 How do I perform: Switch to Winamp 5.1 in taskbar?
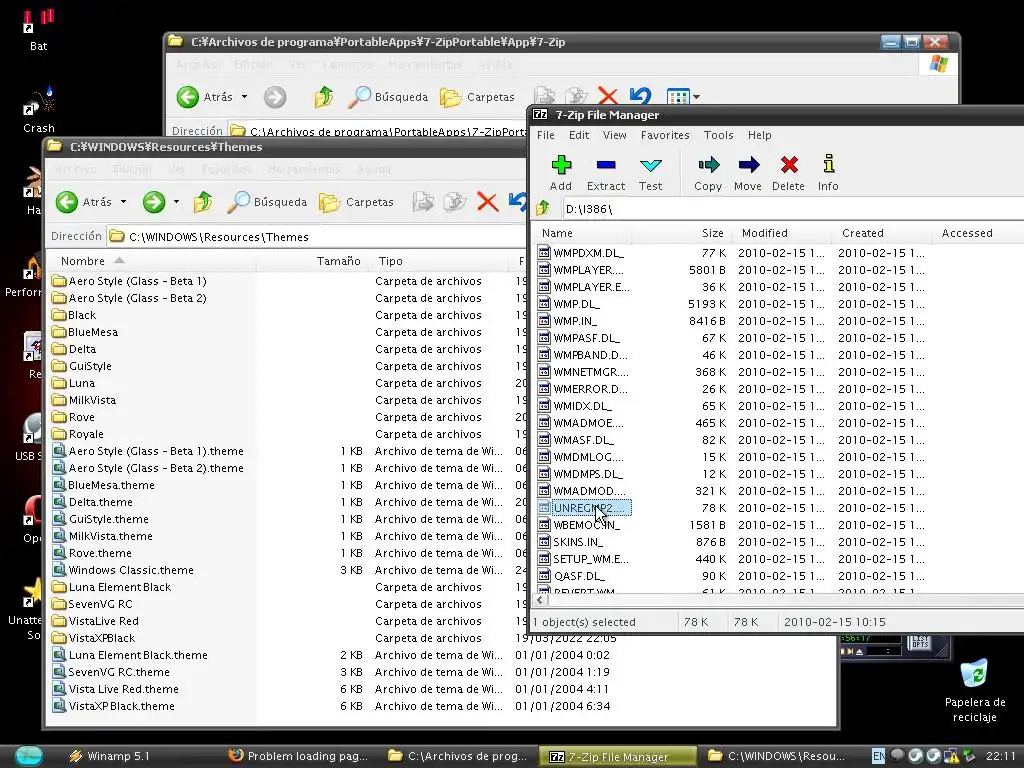tap(110, 756)
